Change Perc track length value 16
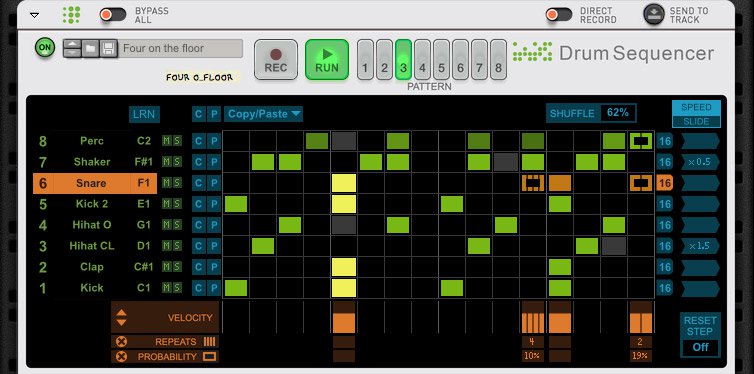This screenshot has width=754, height=374. pyautogui.click(x=665, y=141)
